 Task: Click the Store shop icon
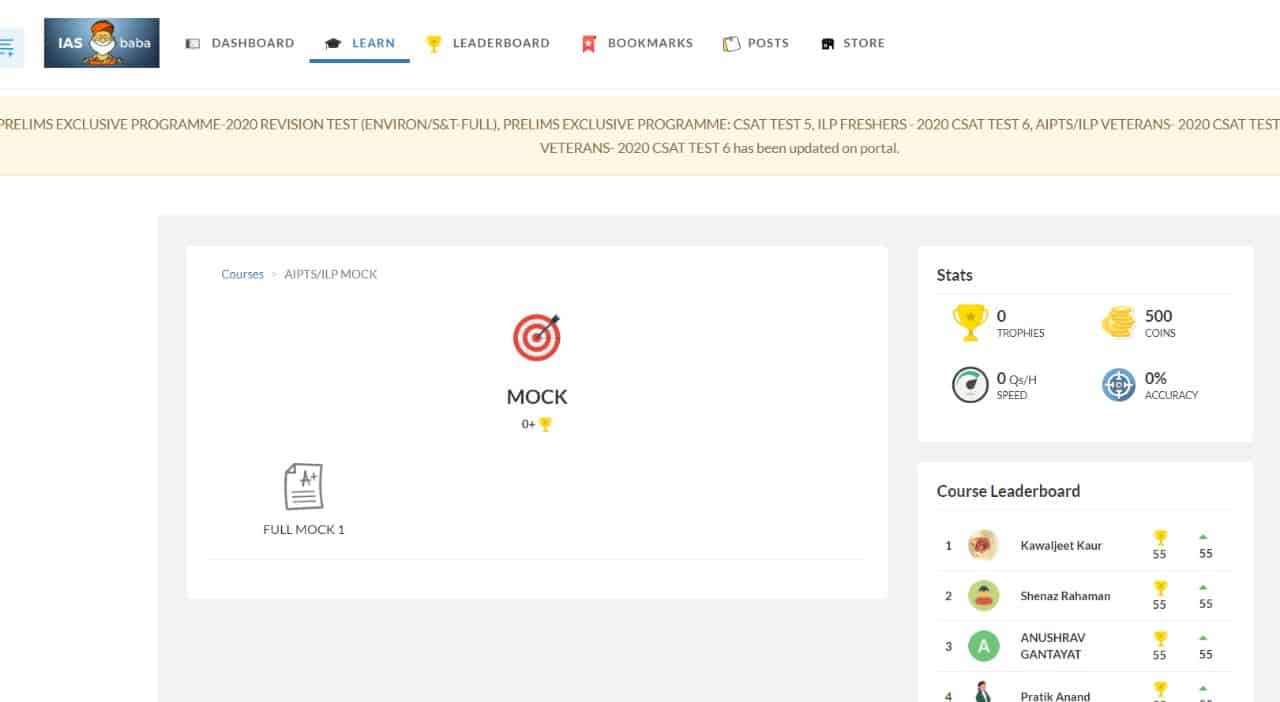pos(827,44)
